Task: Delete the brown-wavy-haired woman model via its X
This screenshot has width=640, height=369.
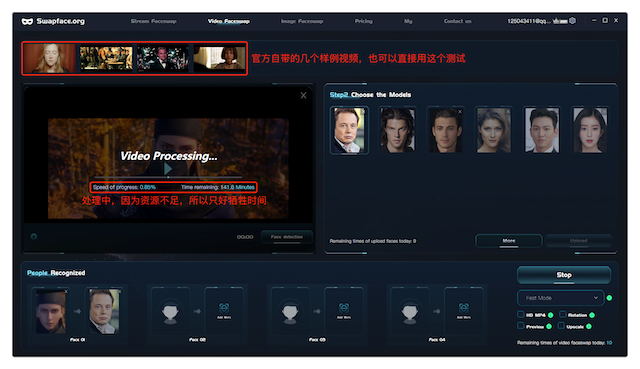Action: click(x=508, y=111)
